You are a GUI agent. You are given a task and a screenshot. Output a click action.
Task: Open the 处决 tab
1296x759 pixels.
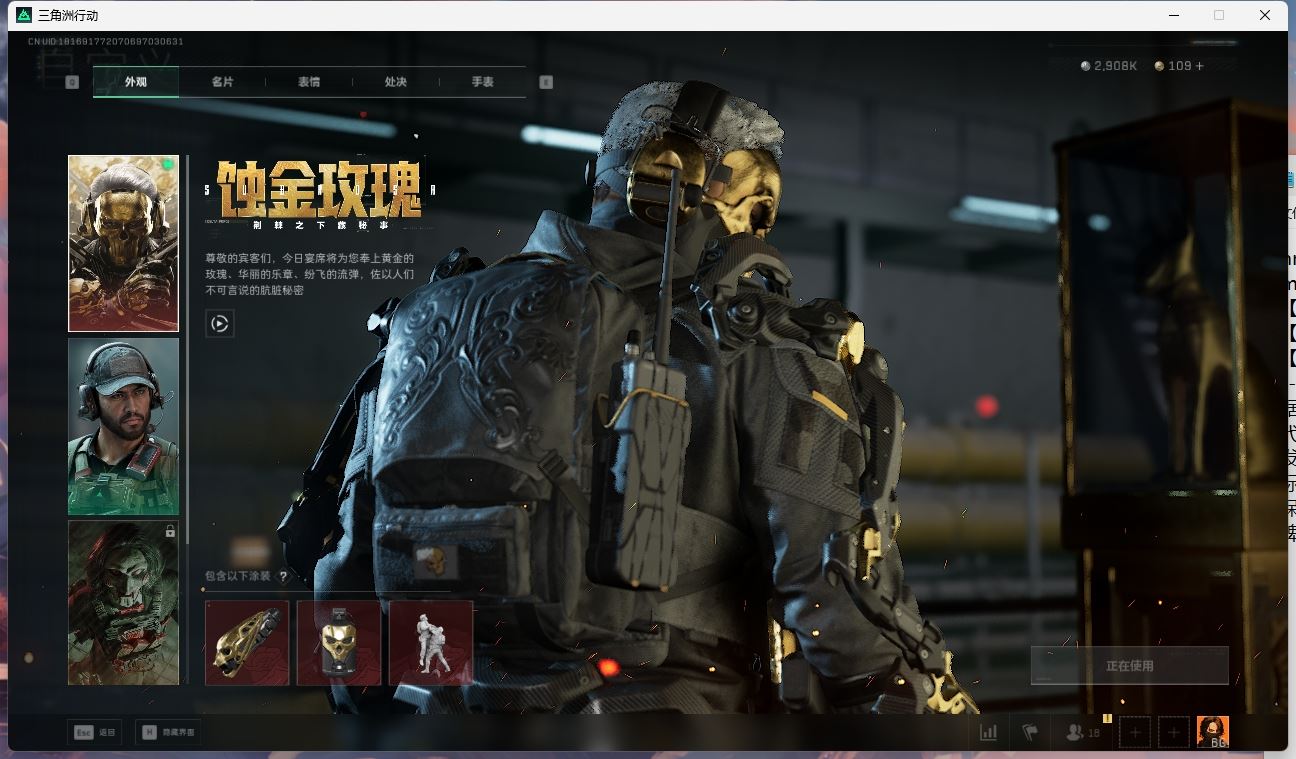tap(396, 82)
